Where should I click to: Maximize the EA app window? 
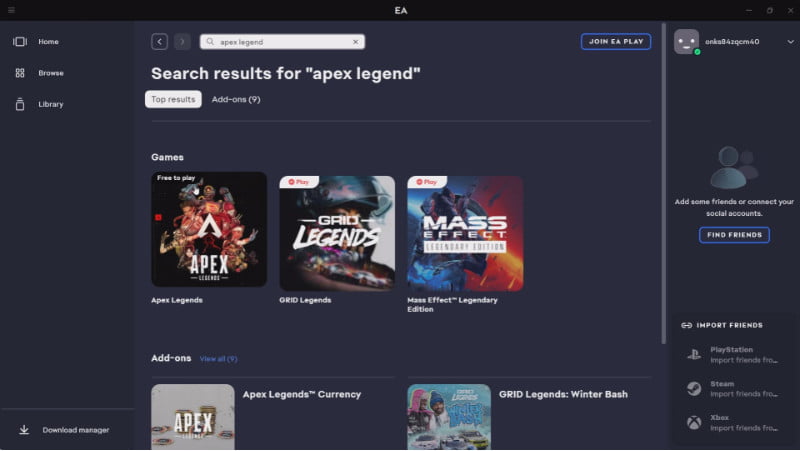click(769, 10)
